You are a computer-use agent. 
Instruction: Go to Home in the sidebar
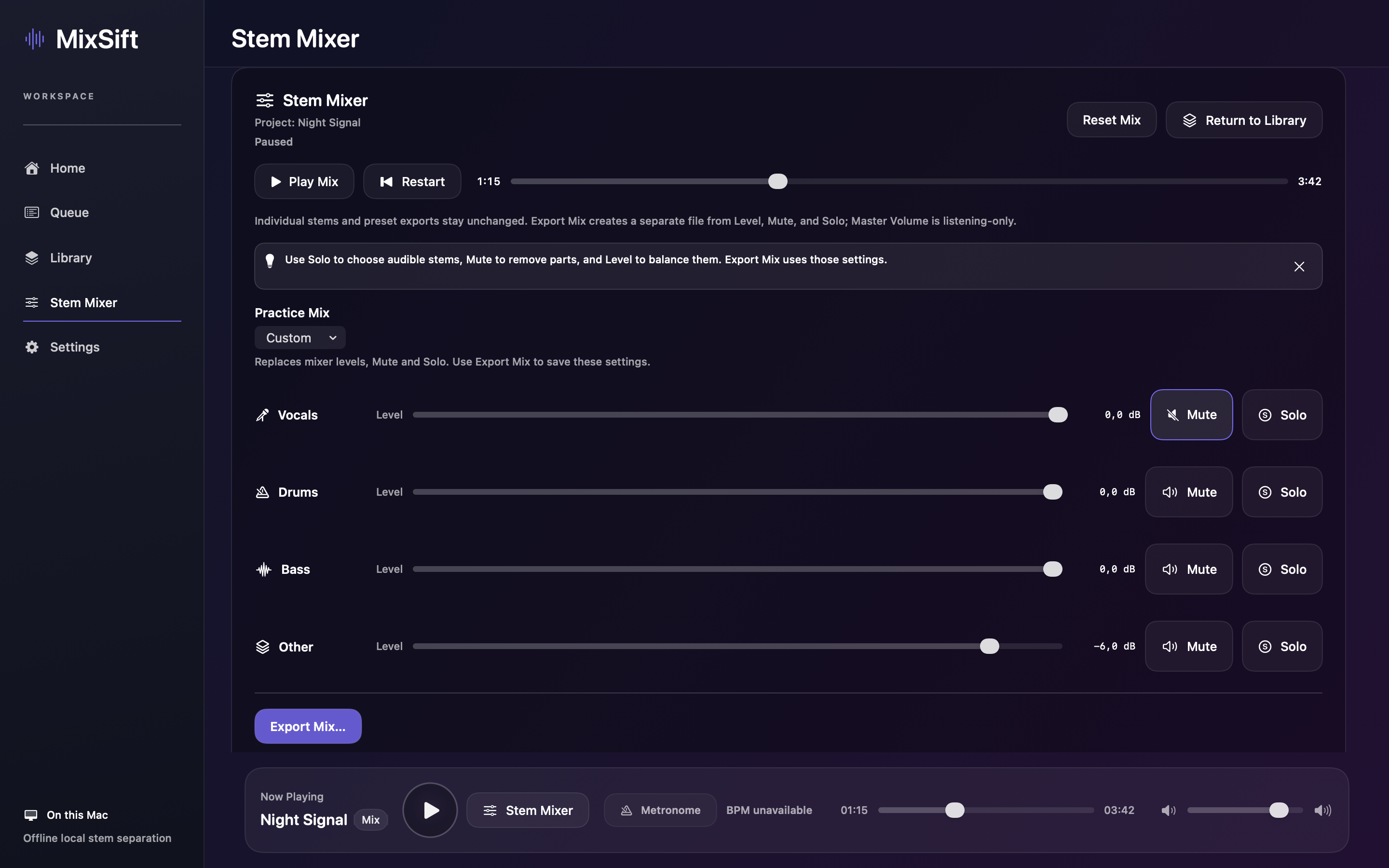click(102, 168)
